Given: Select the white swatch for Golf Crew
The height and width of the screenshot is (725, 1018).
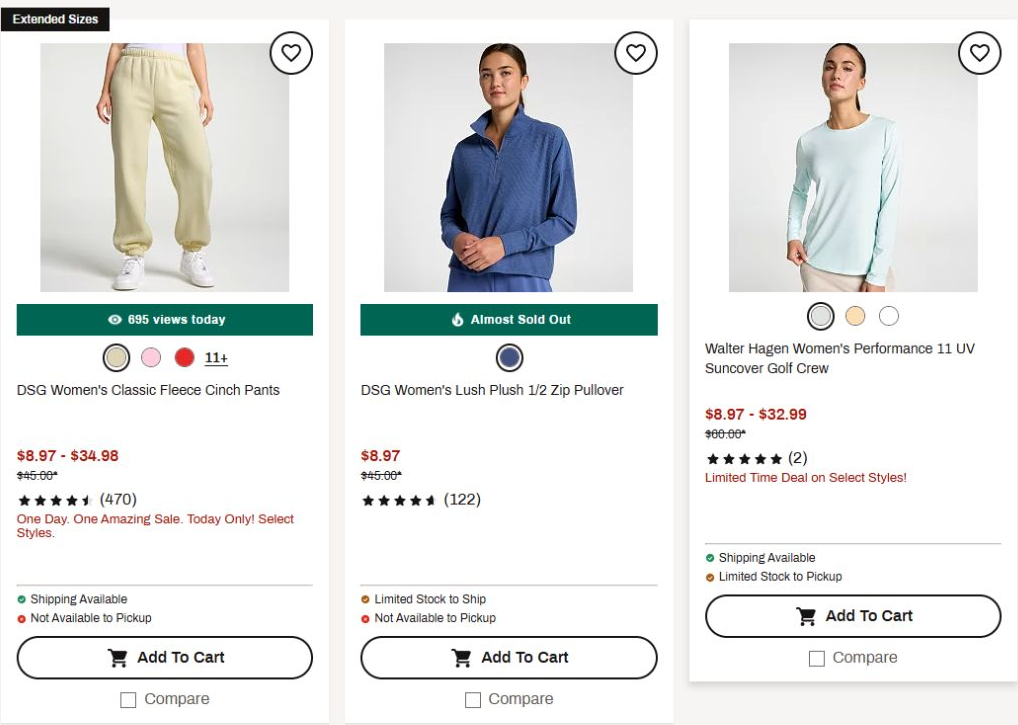Looking at the screenshot, I should pos(889,316).
